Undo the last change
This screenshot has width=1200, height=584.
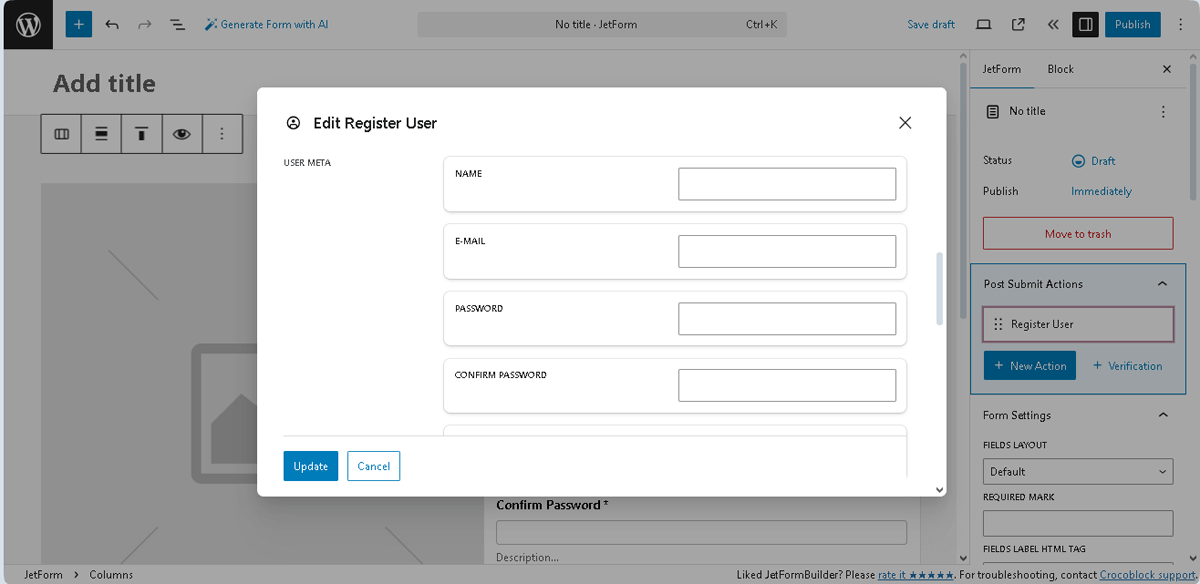tap(112, 24)
